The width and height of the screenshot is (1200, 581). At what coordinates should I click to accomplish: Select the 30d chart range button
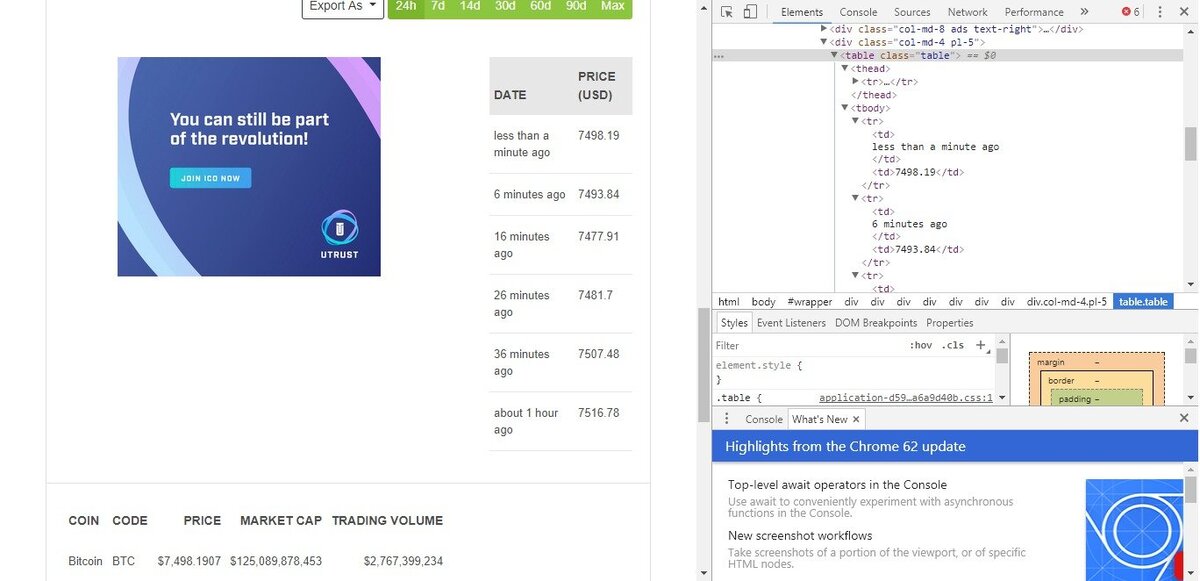[x=505, y=6]
